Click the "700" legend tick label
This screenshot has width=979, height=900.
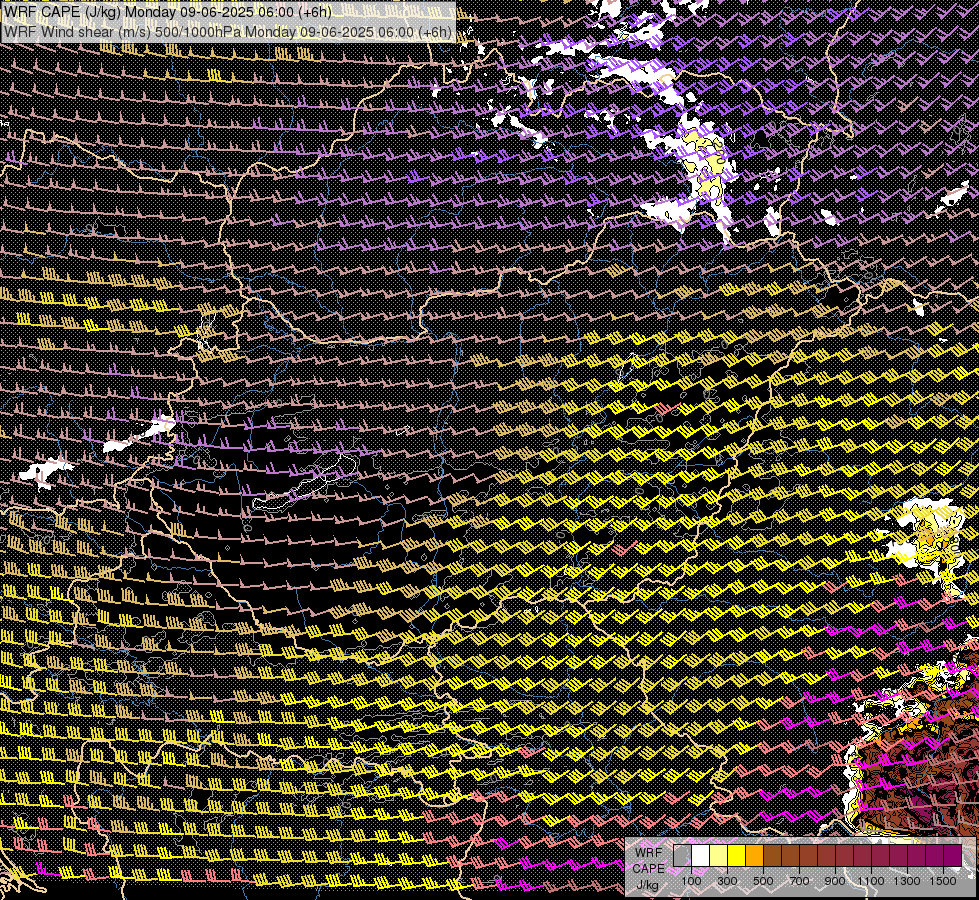pyautogui.click(x=799, y=881)
